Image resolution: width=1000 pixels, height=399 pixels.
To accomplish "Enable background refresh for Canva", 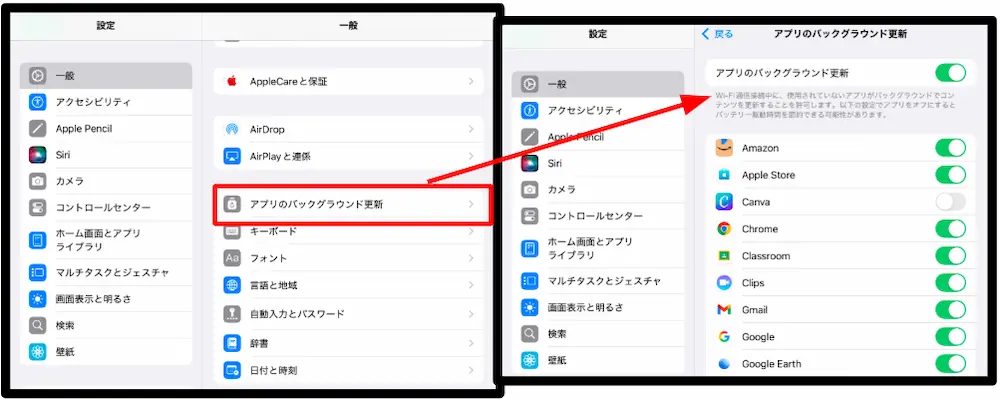I will [x=951, y=201].
